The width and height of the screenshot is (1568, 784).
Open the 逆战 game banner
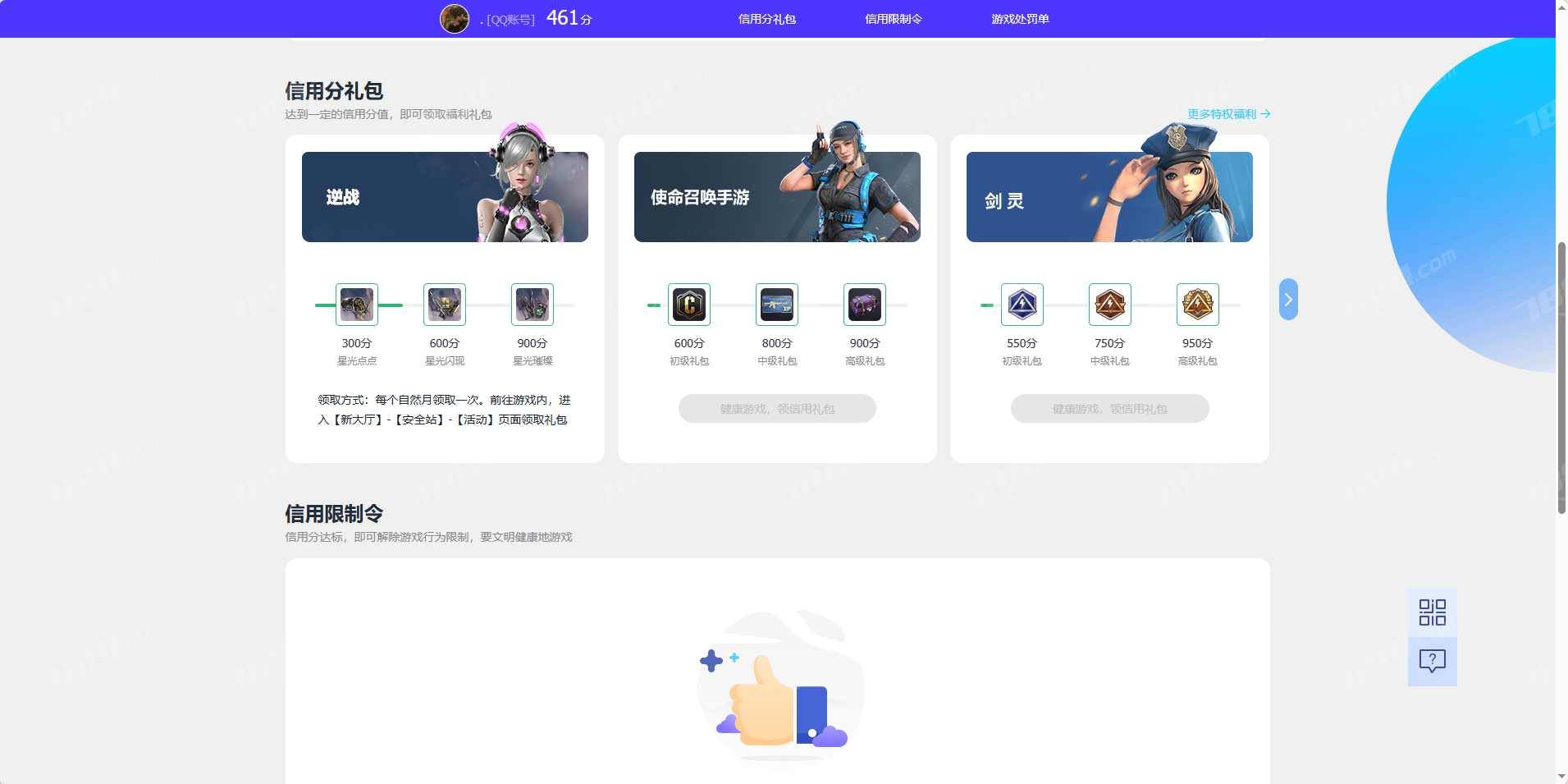(445, 197)
